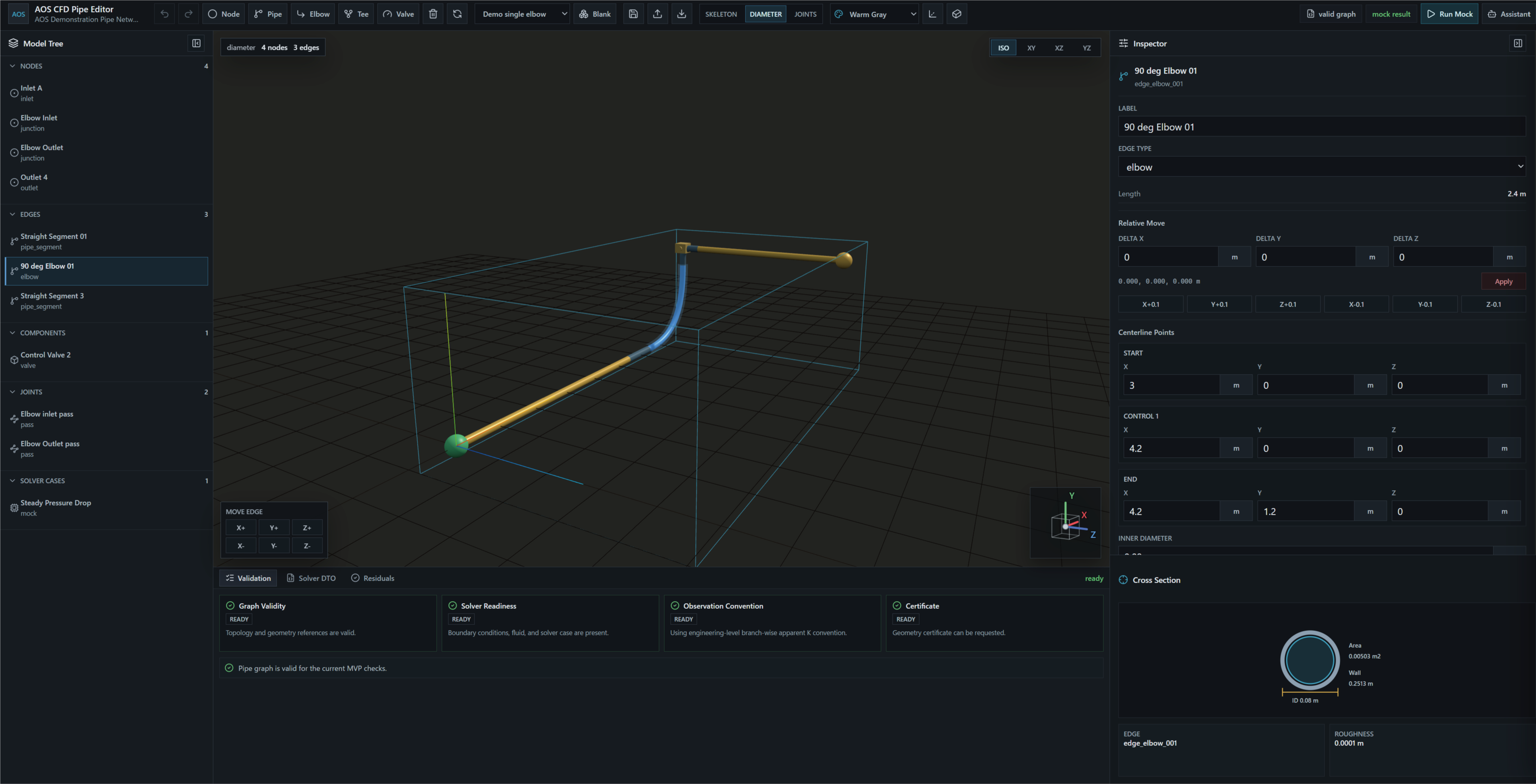1536x784 pixels.
Task: Click the Blank template button
Action: tap(595, 14)
